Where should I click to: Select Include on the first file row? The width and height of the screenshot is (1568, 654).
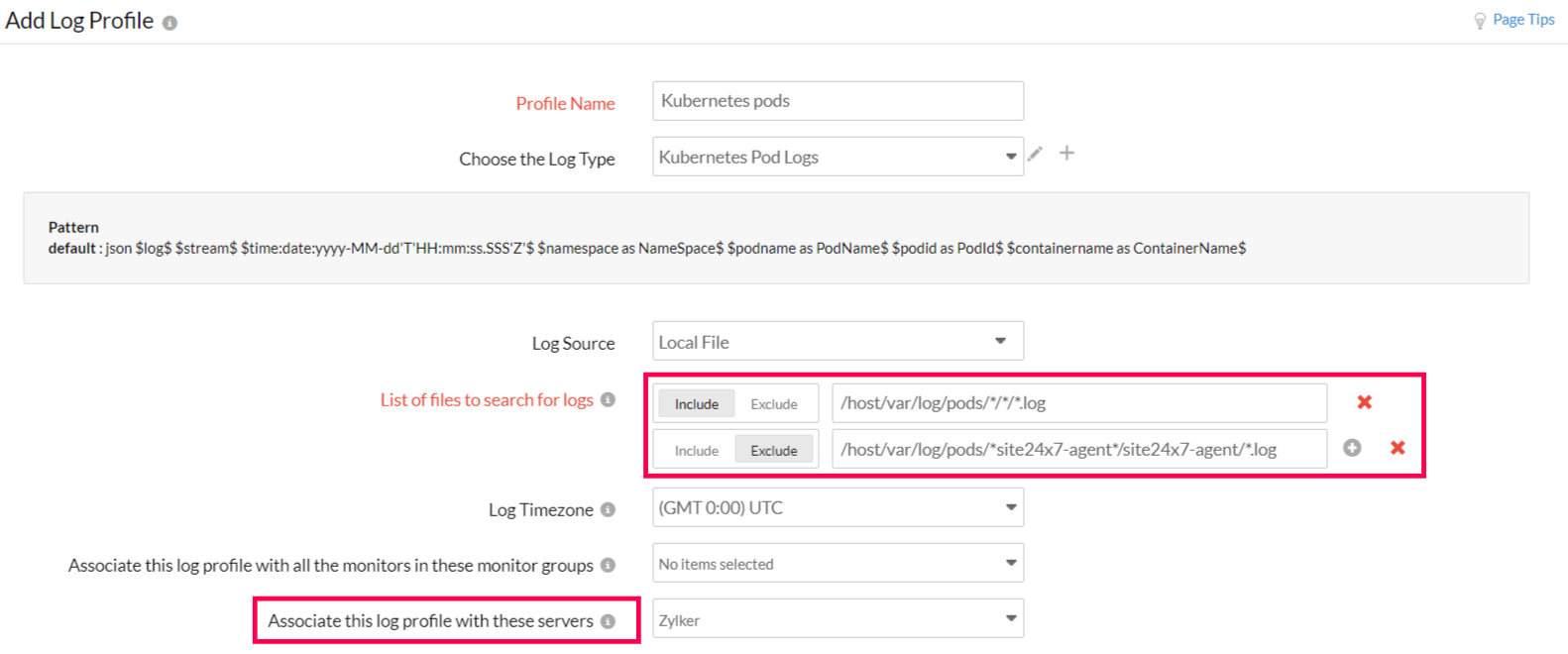click(697, 404)
